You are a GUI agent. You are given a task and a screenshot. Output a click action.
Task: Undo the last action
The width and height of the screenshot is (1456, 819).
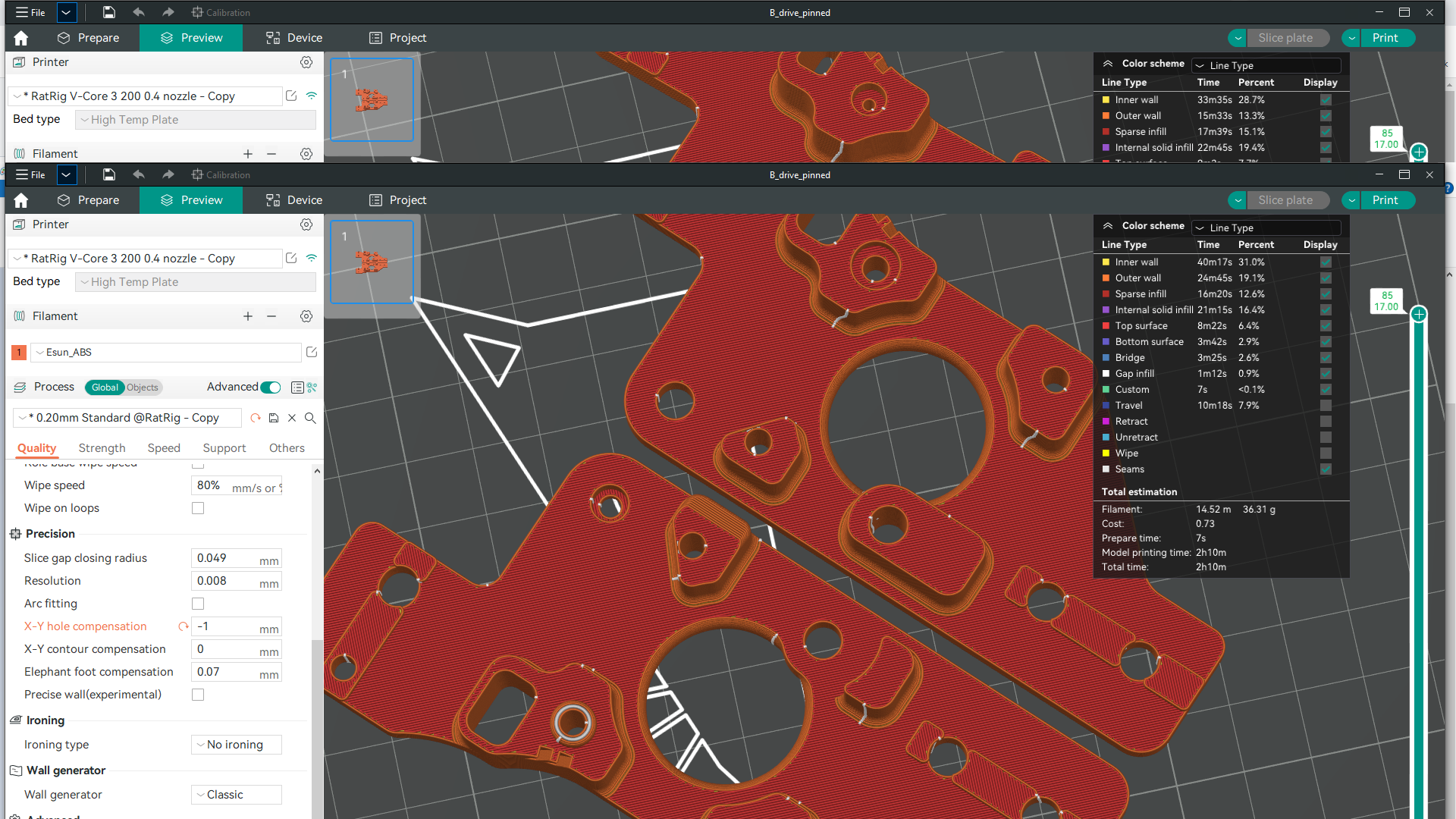(138, 174)
